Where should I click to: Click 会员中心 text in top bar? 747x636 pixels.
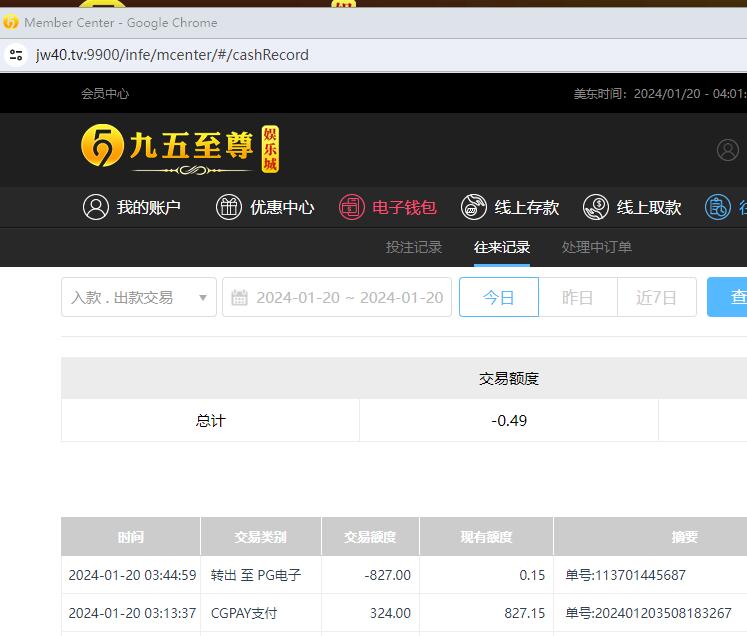pos(105,93)
